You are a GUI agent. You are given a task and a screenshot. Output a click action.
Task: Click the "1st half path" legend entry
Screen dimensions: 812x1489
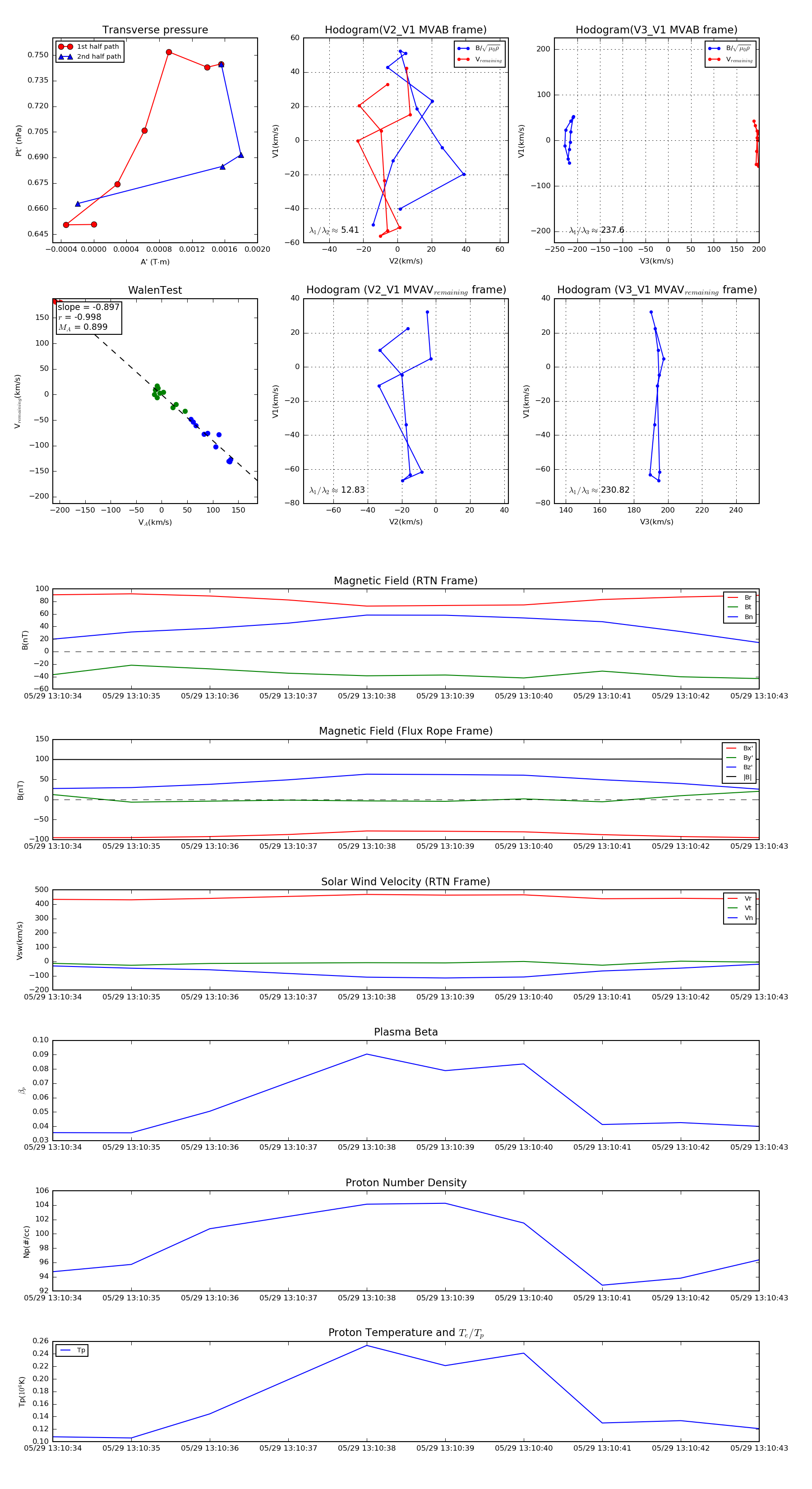click(x=90, y=47)
